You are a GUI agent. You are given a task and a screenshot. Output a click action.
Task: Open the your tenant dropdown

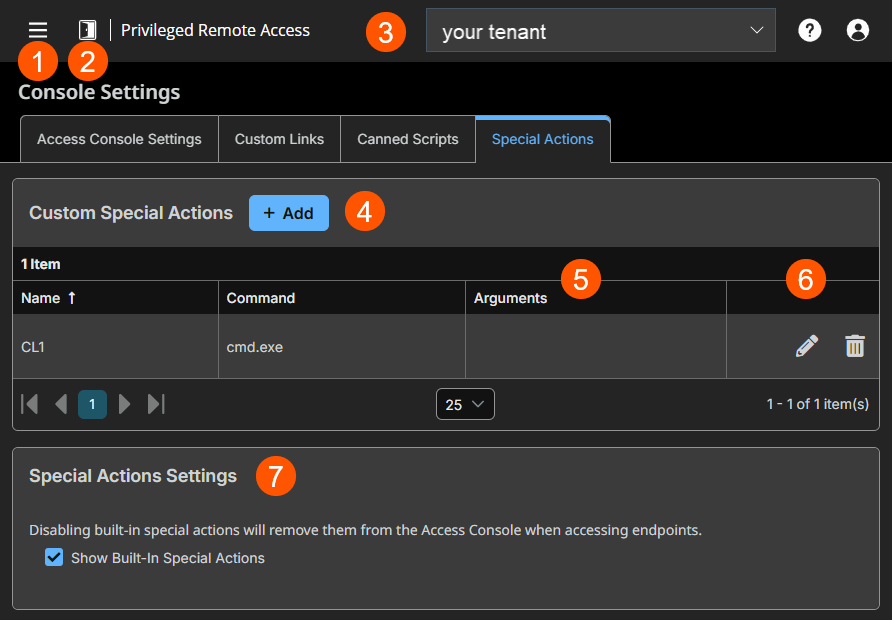point(600,30)
